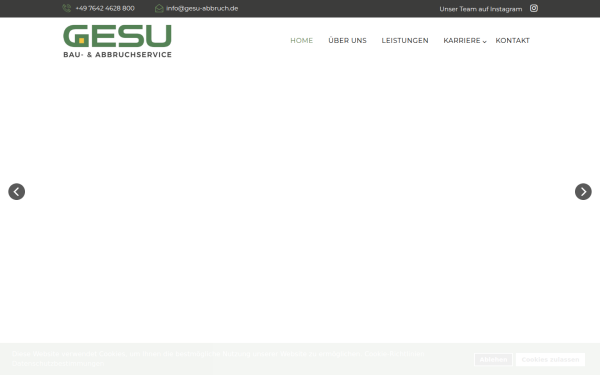Viewport: 600px width, 375px height.
Task: Open Unser Team auf Instagram link
Action: point(481,9)
